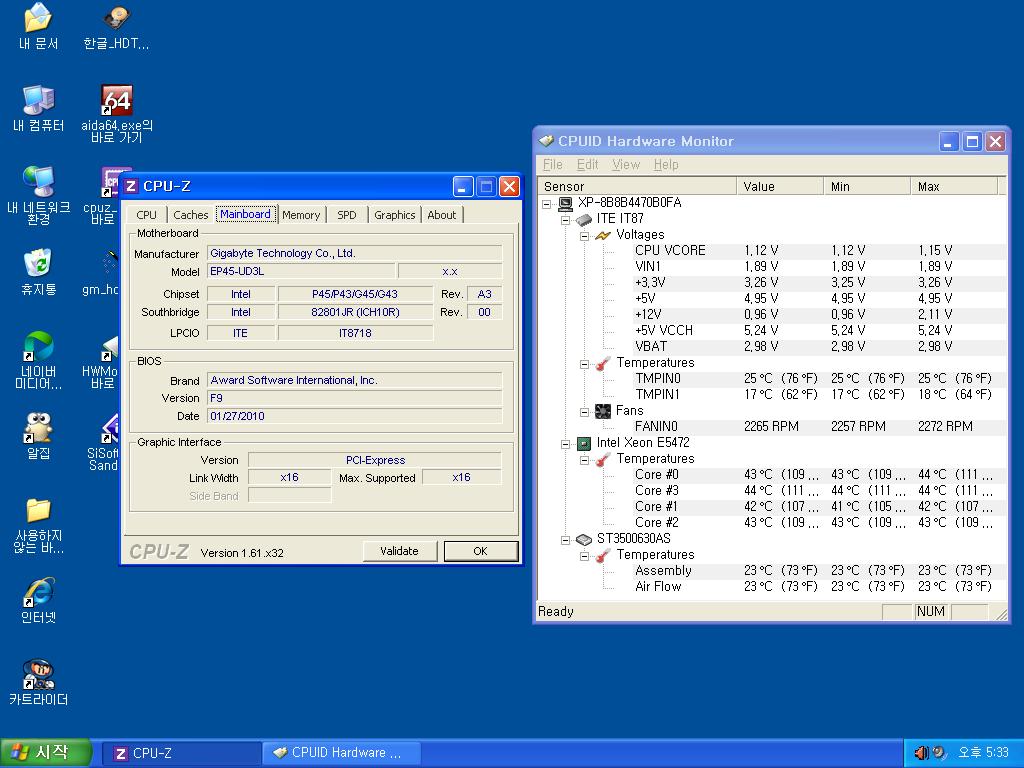Image resolution: width=1024 pixels, height=768 pixels.
Task: Click the system tray clock
Action: pyautogui.click(x=983, y=753)
